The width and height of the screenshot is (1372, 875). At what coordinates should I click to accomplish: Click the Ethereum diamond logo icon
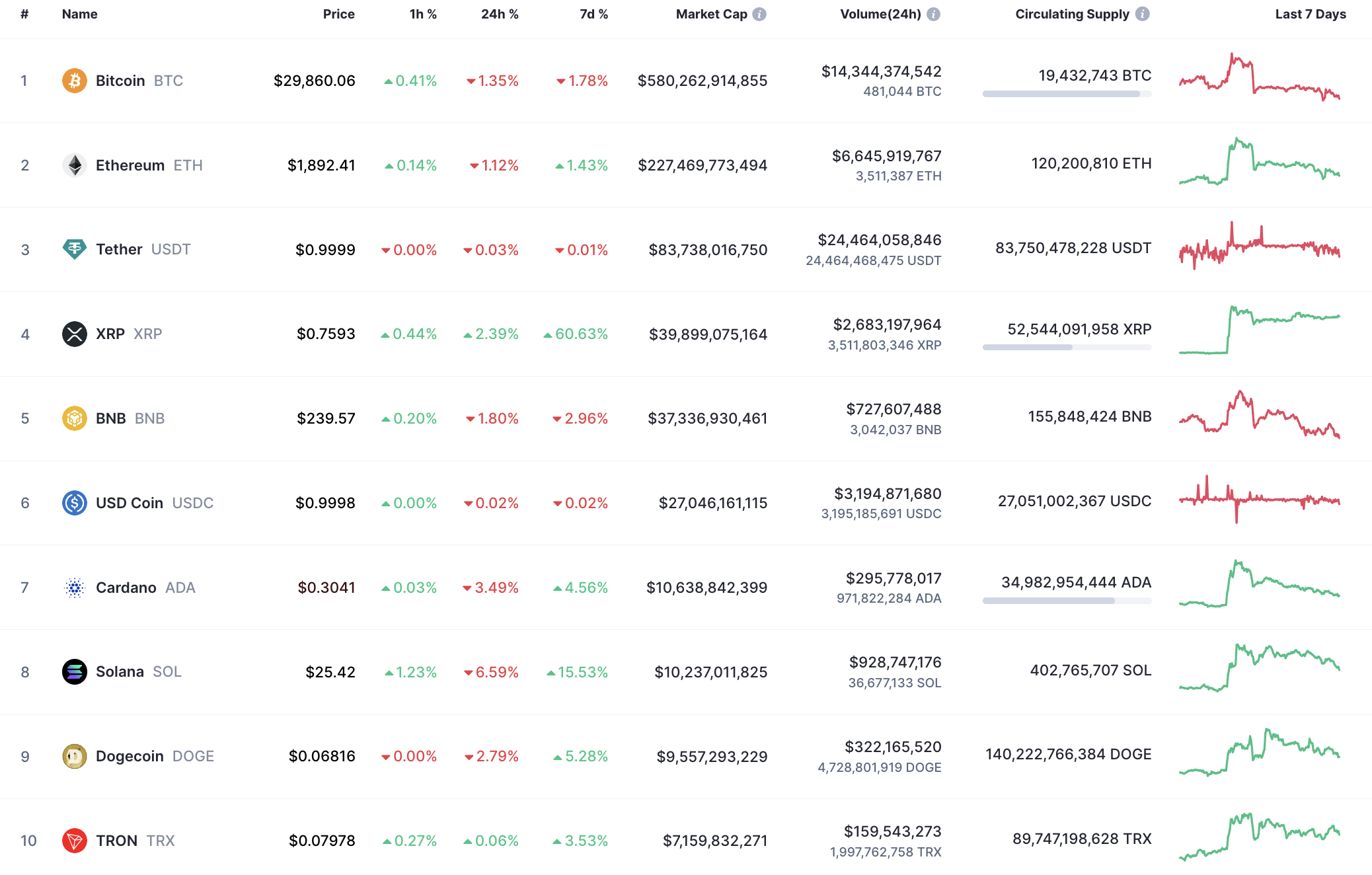(75, 165)
